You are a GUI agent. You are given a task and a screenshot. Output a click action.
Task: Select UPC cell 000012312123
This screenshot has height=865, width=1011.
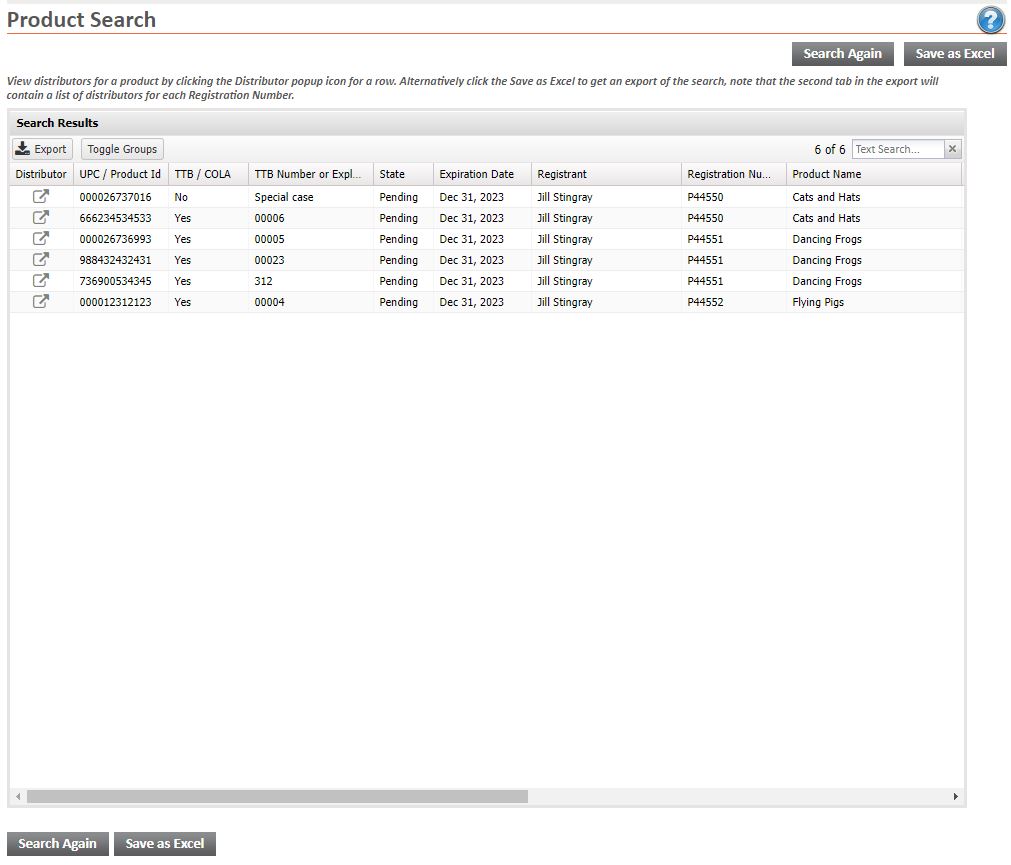pyautogui.click(x=121, y=302)
